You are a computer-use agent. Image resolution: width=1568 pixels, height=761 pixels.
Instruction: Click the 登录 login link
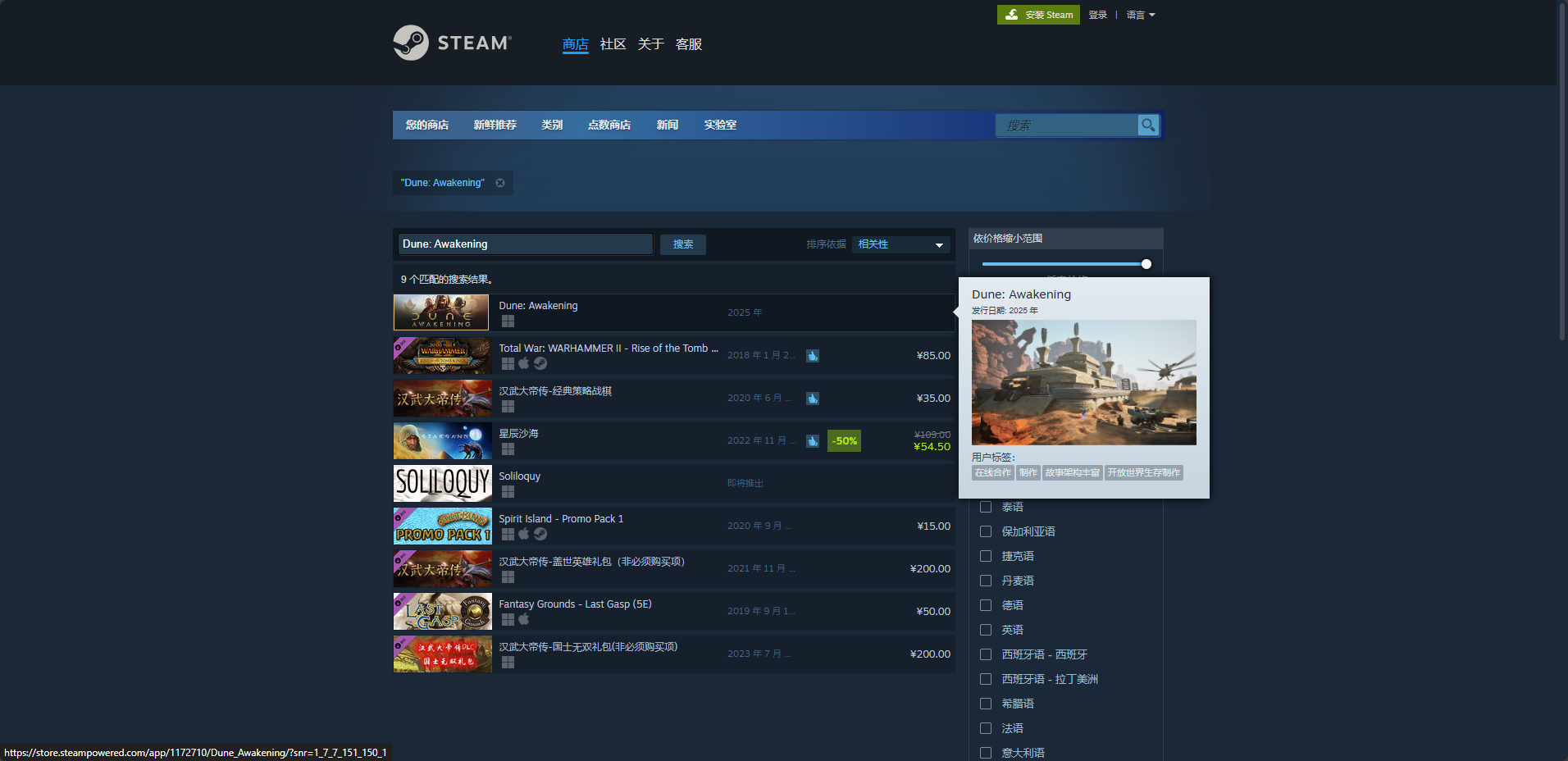click(x=1098, y=15)
